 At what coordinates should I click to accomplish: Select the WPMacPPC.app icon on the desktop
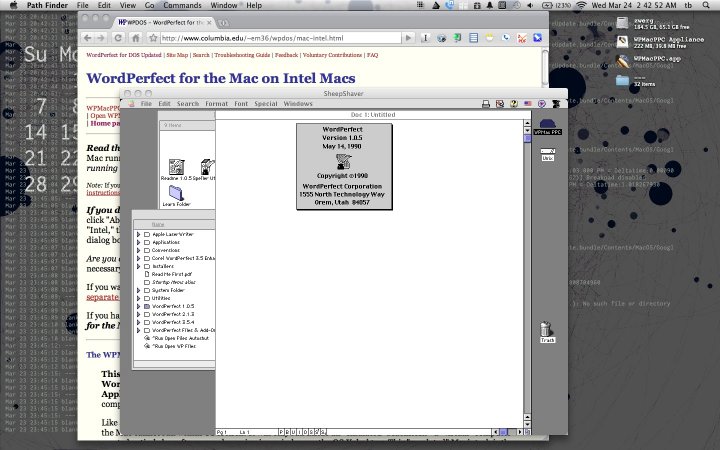[622, 61]
